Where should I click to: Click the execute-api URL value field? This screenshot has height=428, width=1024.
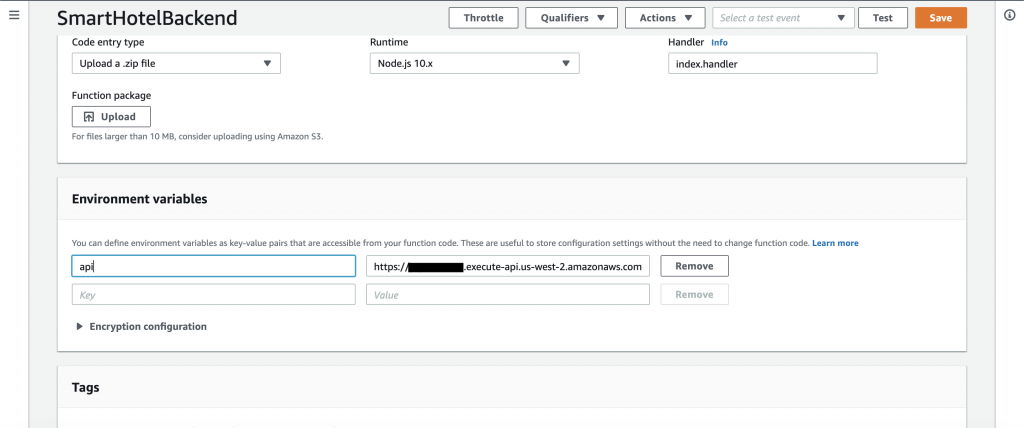pyautogui.click(x=508, y=266)
